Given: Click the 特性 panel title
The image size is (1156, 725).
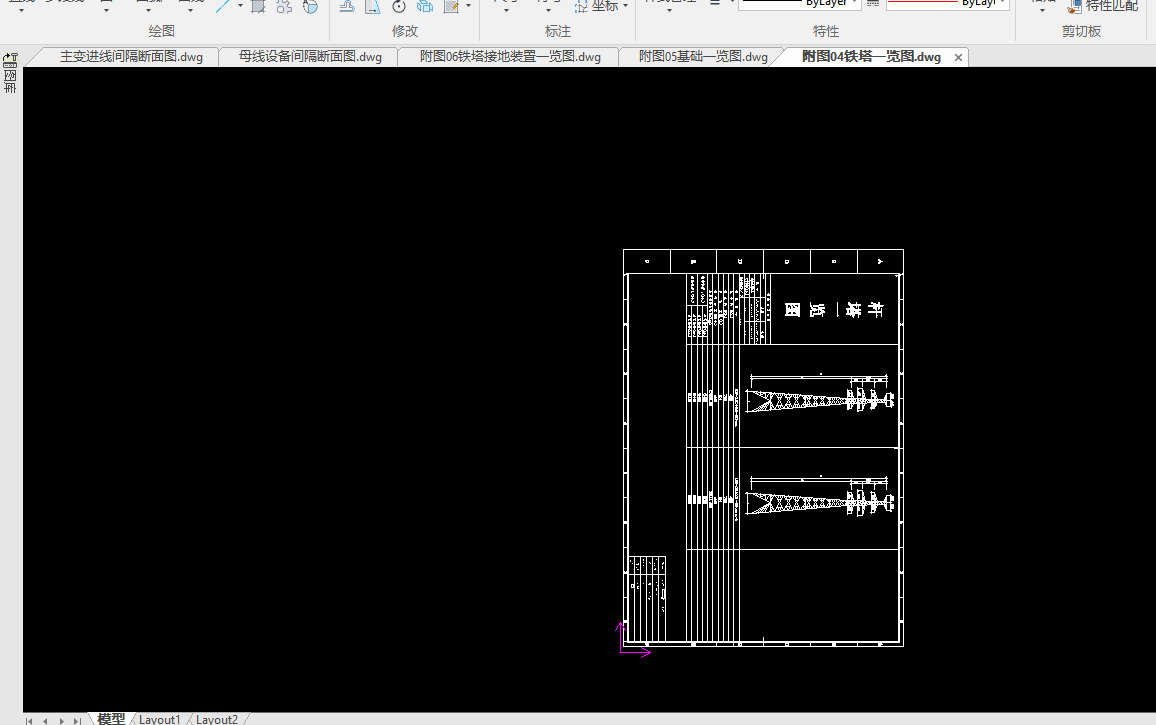Looking at the screenshot, I should [826, 31].
